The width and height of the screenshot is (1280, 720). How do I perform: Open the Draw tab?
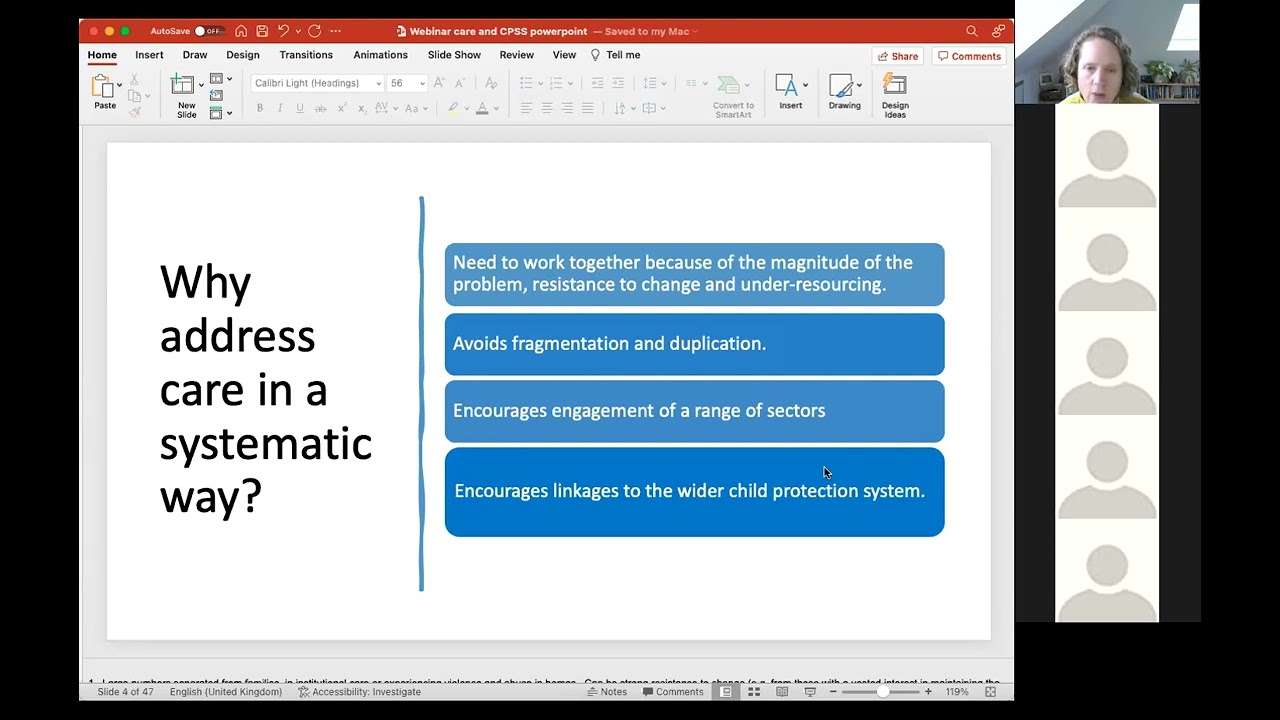click(x=195, y=55)
